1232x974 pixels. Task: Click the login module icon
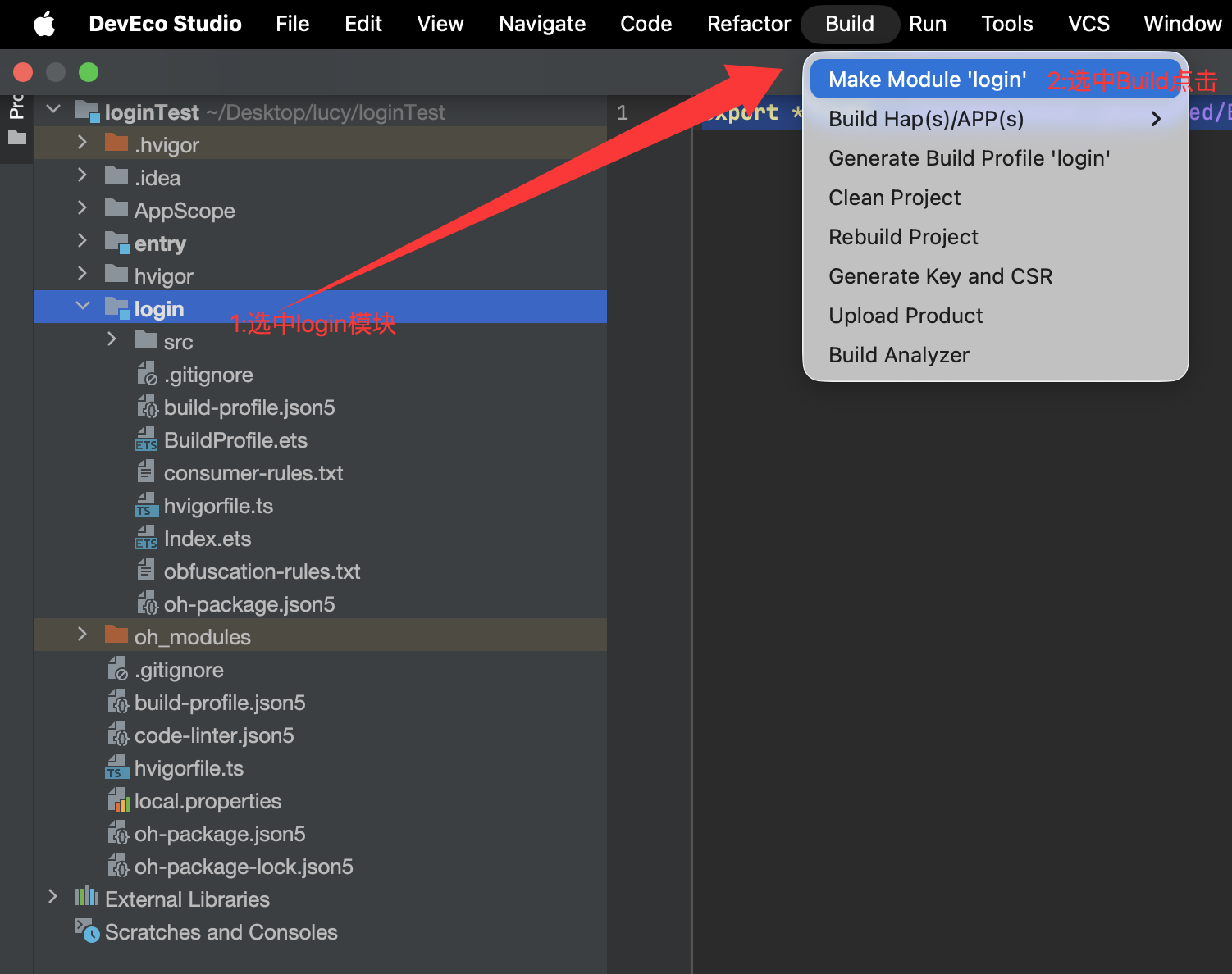[x=117, y=308]
